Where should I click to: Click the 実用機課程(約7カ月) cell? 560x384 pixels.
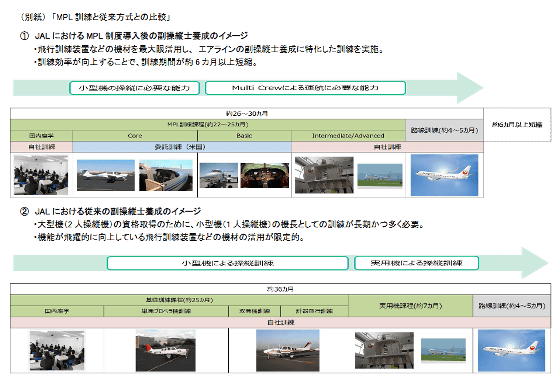coord(411,306)
